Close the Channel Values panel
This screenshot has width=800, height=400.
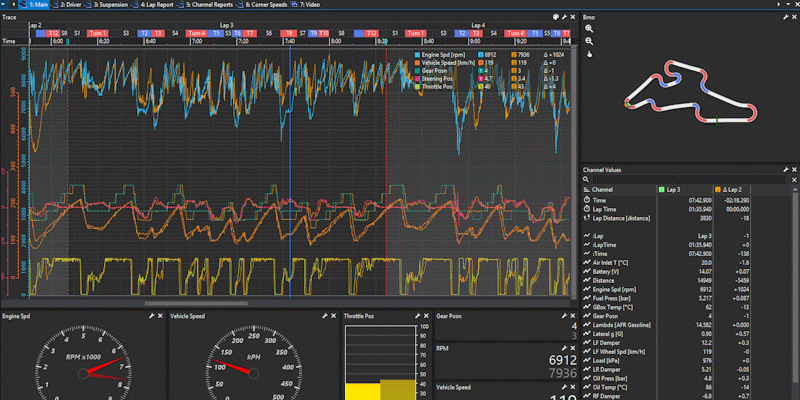794,170
